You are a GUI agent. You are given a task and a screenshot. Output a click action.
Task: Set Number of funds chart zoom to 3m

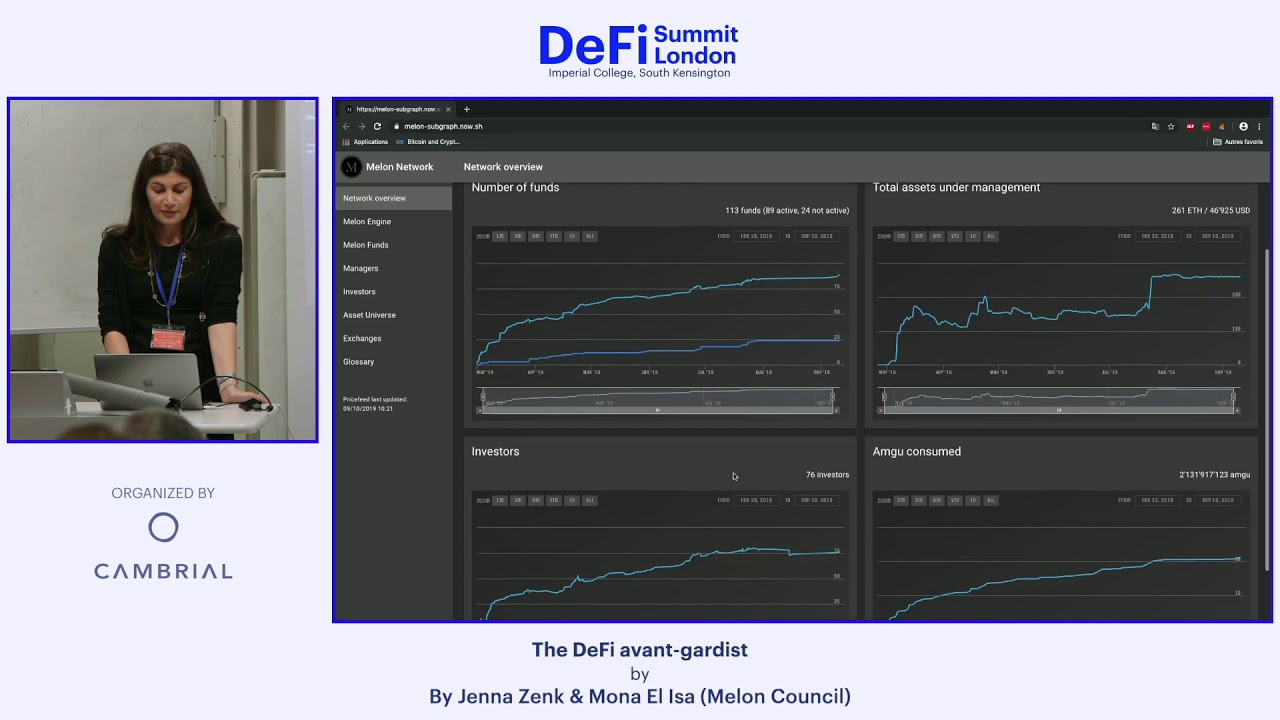[x=518, y=236]
